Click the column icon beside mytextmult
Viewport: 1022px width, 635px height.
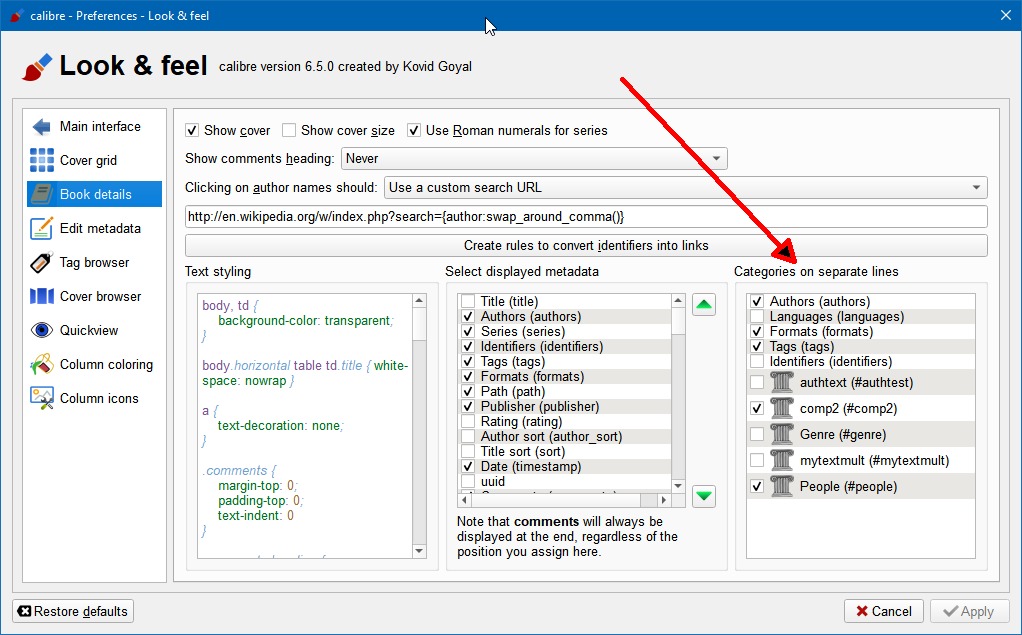781,460
